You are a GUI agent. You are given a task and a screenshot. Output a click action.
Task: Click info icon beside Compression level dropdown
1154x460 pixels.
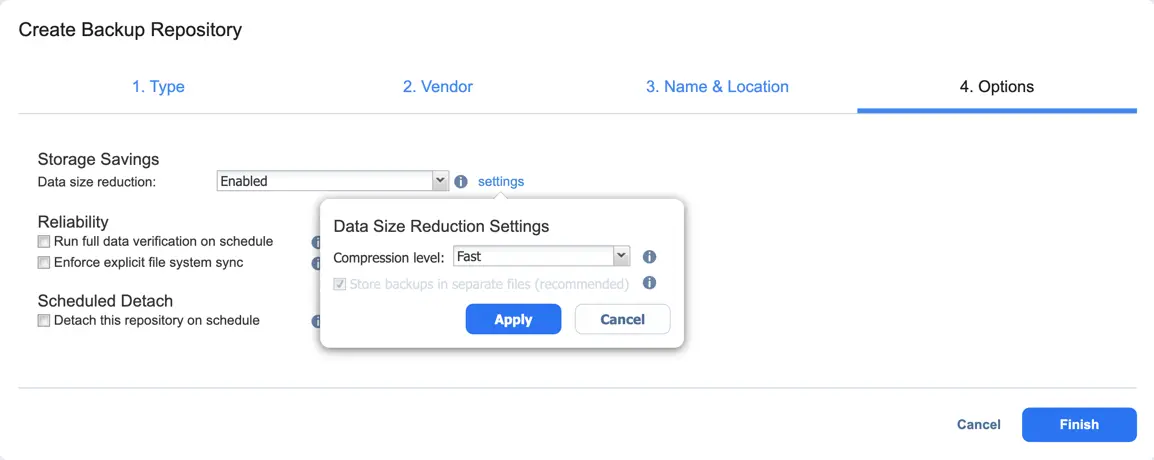pos(649,257)
